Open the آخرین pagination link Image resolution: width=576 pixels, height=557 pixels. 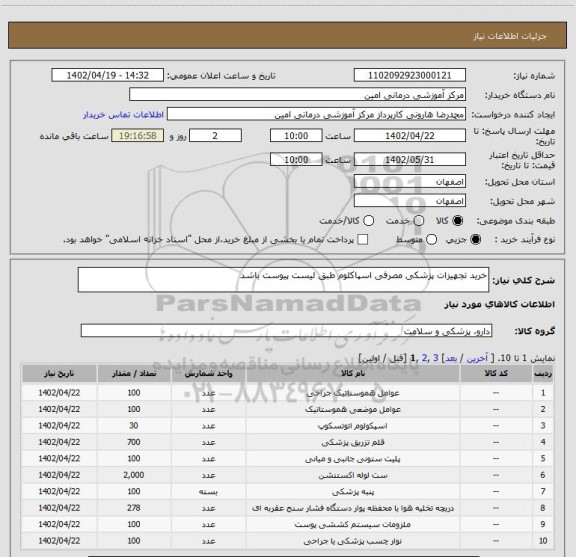(x=477, y=358)
